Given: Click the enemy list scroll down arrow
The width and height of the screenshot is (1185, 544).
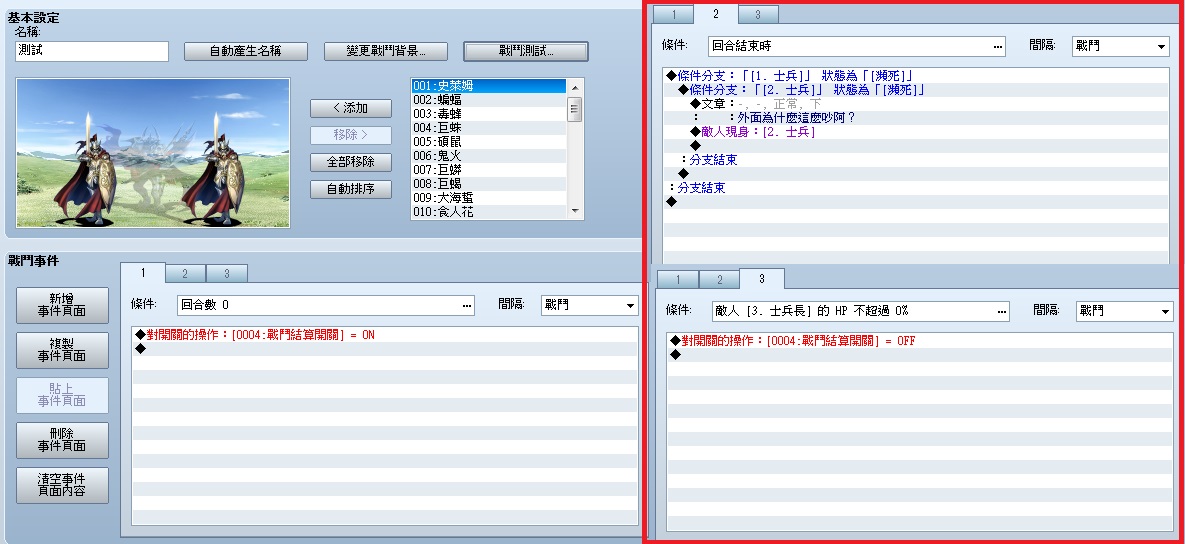Looking at the screenshot, I should (x=574, y=211).
